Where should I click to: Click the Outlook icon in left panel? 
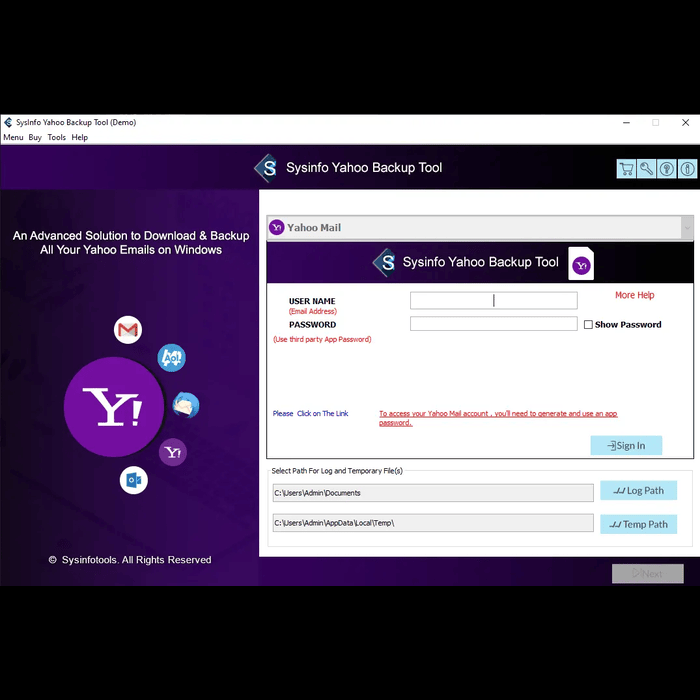(133, 480)
